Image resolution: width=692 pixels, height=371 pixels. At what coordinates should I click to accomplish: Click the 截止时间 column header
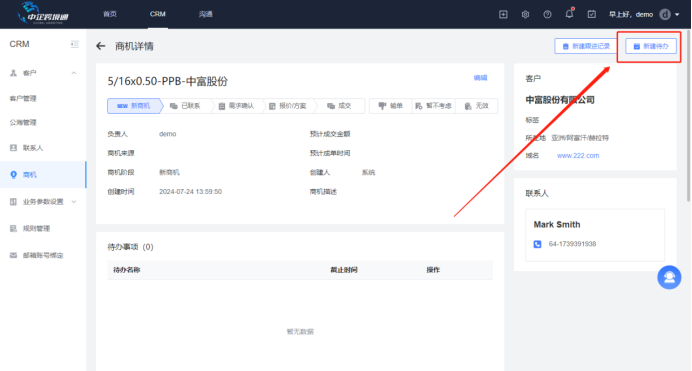pyautogui.click(x=344, y=270)
